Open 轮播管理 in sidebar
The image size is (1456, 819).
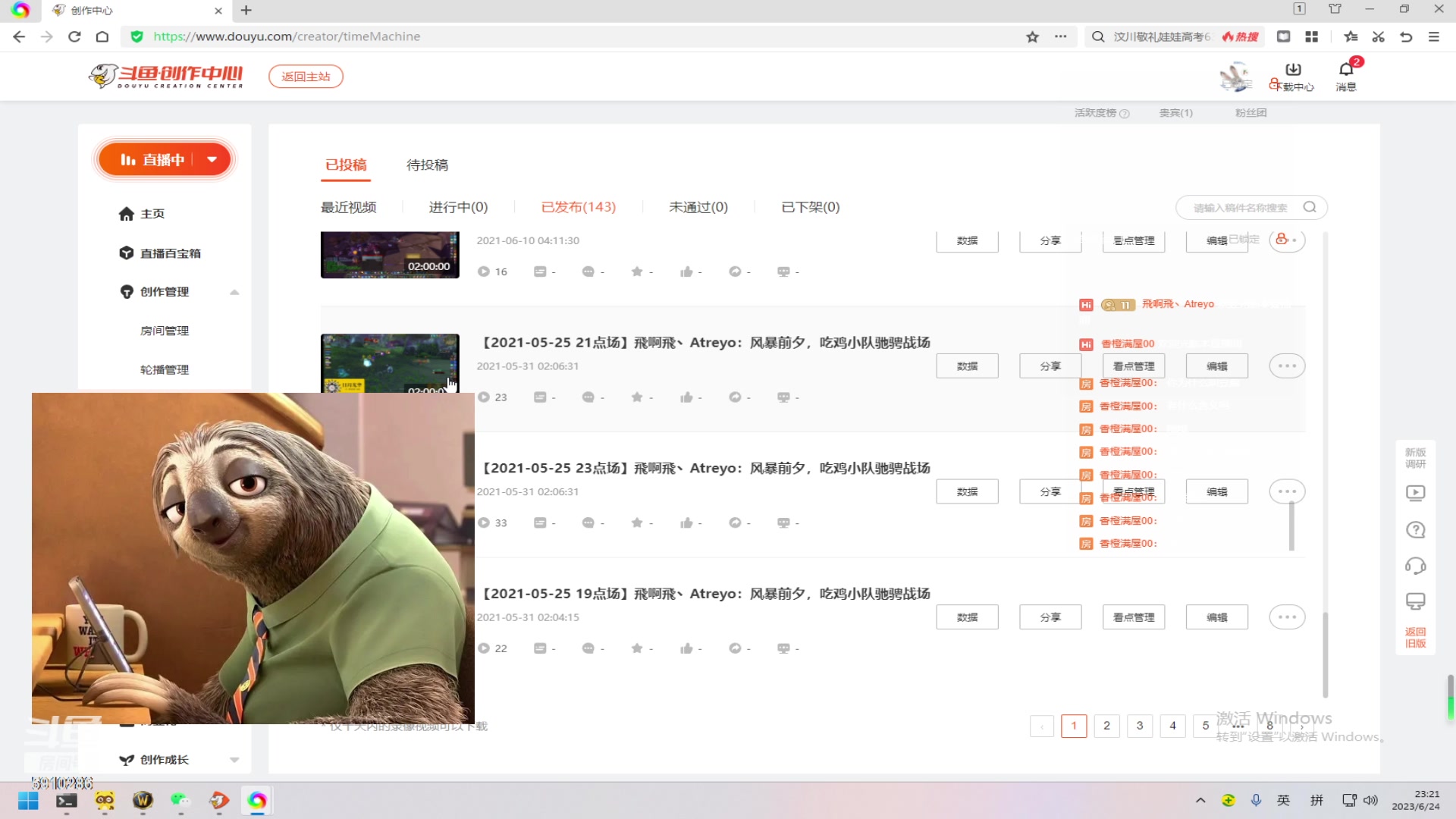coord(165,370)
